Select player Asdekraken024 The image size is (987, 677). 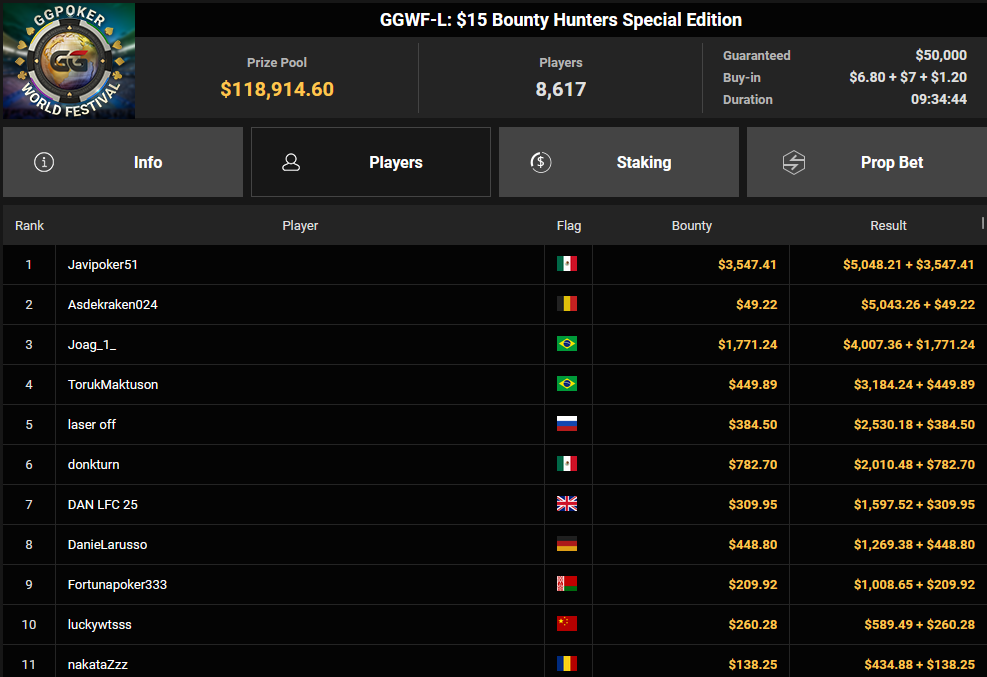113,305
